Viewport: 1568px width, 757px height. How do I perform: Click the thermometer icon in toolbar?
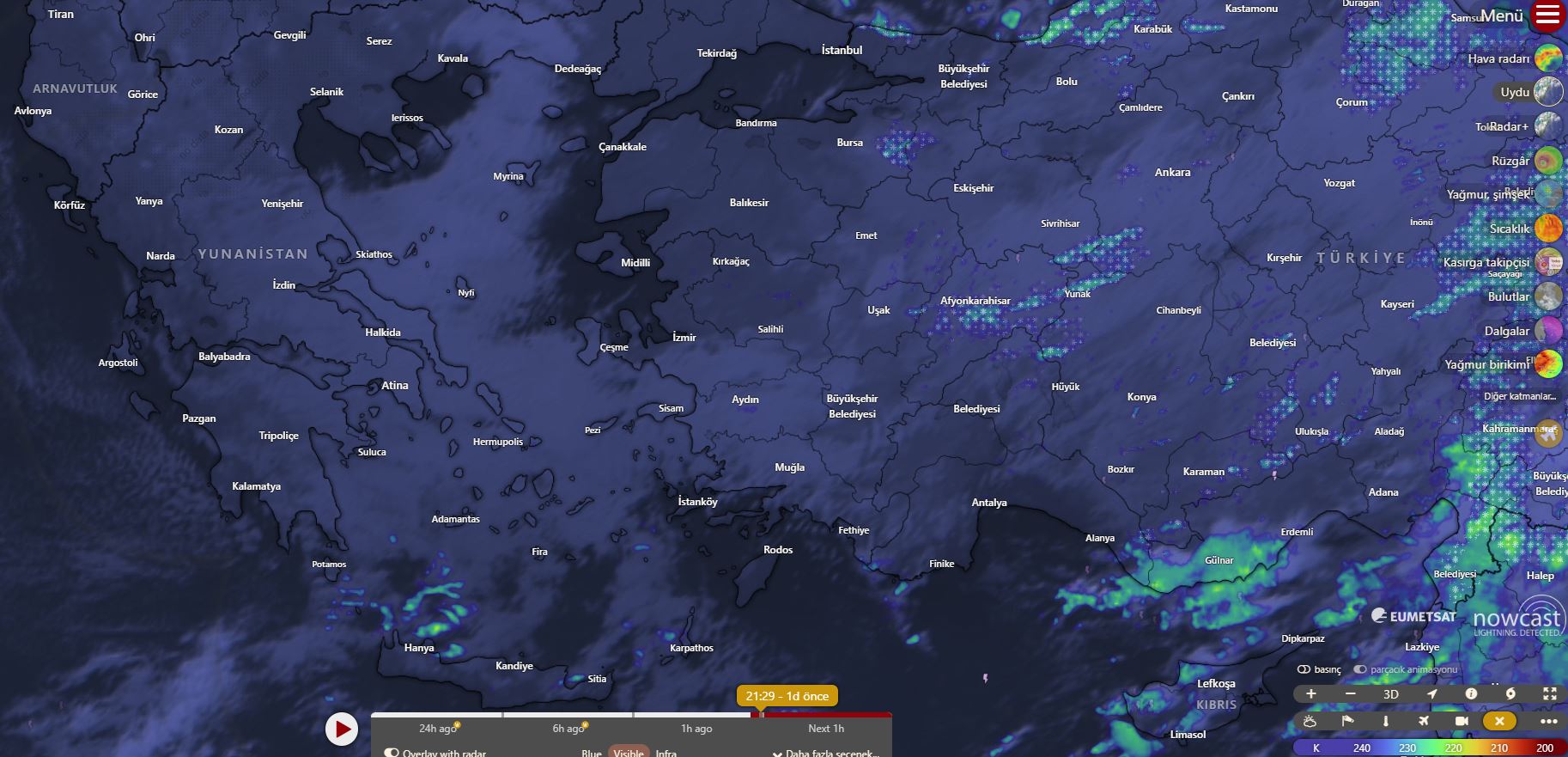pos(1386,721)
